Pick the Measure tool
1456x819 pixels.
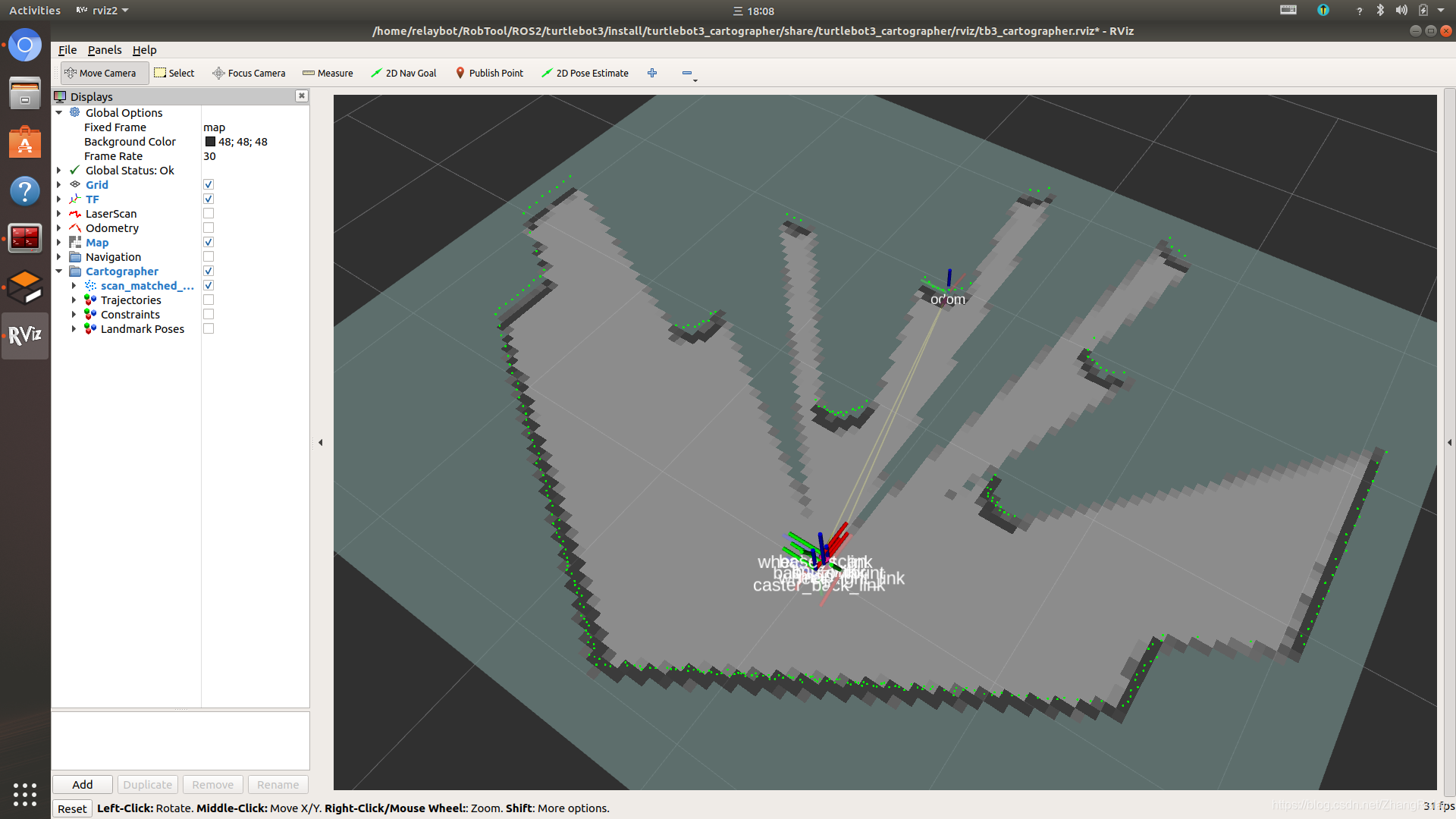click(x=328, y=73)
